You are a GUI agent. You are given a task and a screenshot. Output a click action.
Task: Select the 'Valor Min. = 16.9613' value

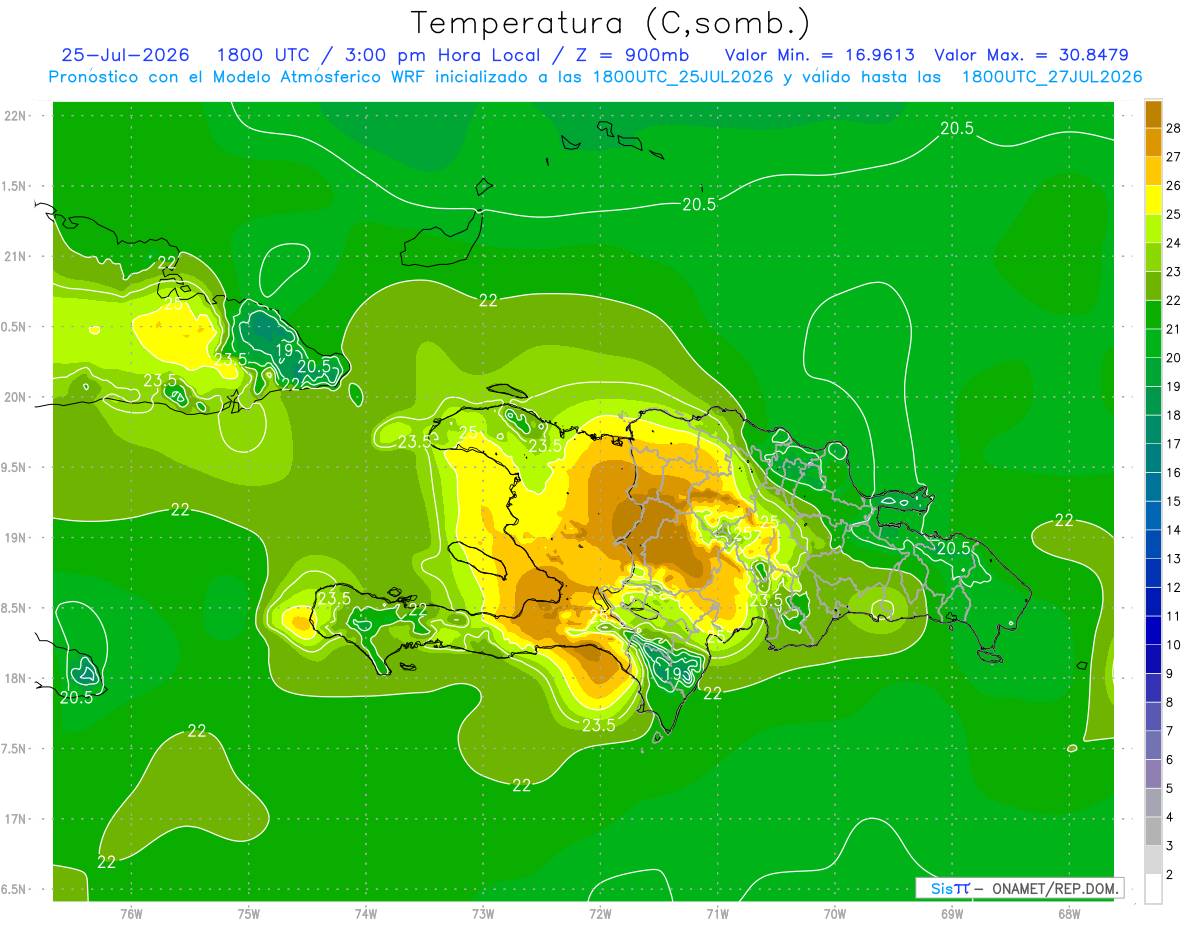pyautogui.click(x=819, y=55)
